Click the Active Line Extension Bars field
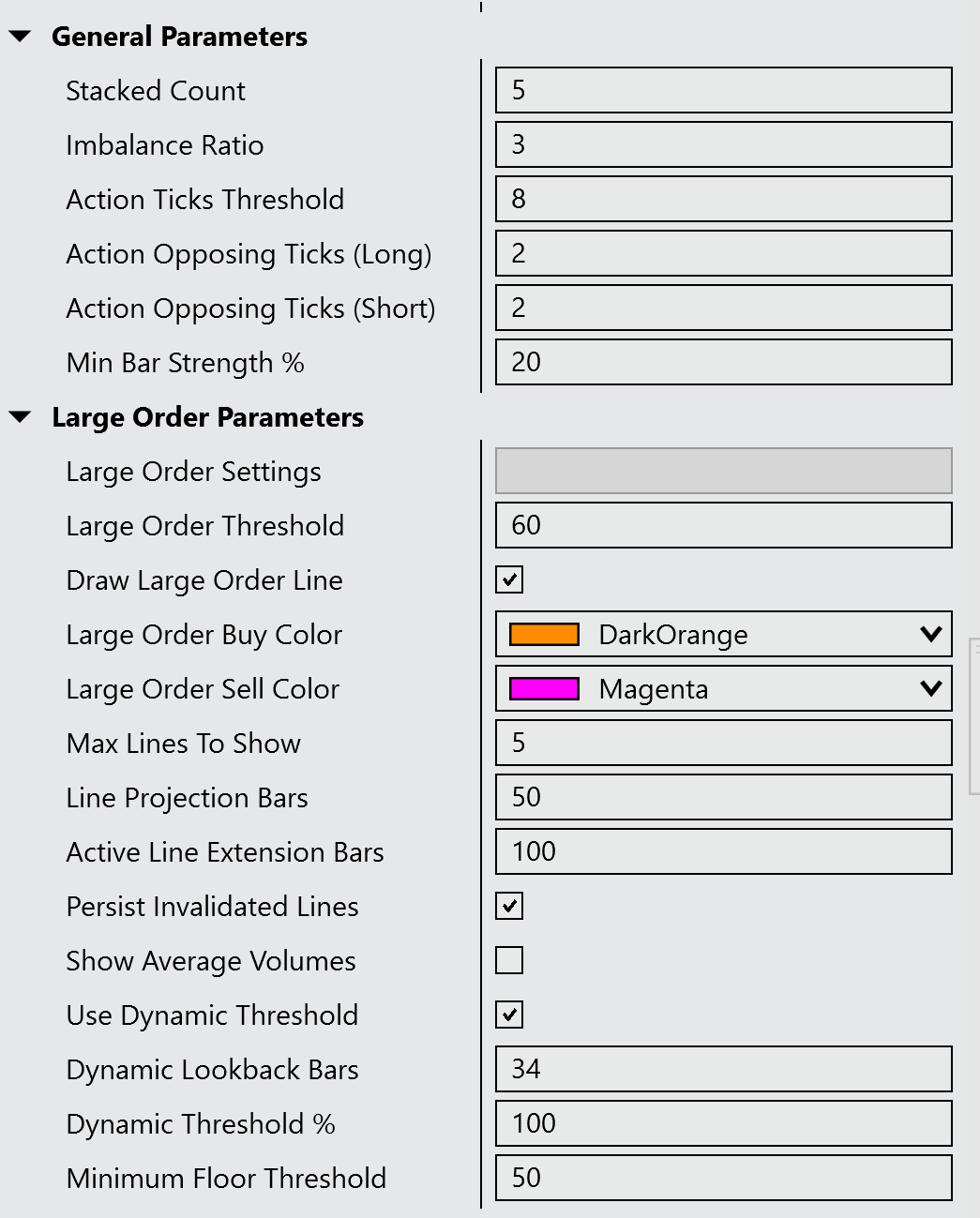The width and height of the screenshot is (980, 1218). [x=723, y=852]
